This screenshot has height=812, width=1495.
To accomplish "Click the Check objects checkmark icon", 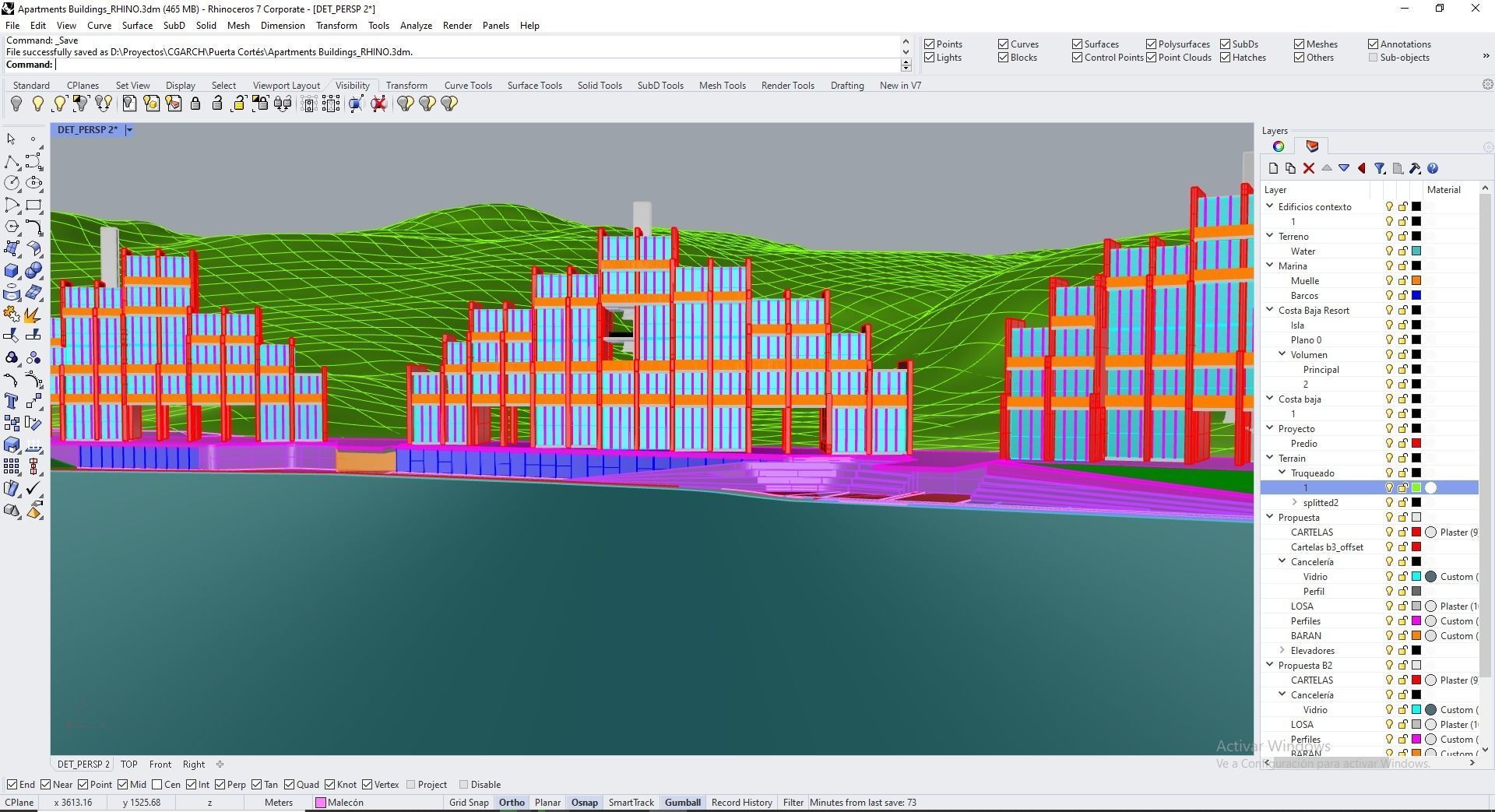I will tap(33, 488).
